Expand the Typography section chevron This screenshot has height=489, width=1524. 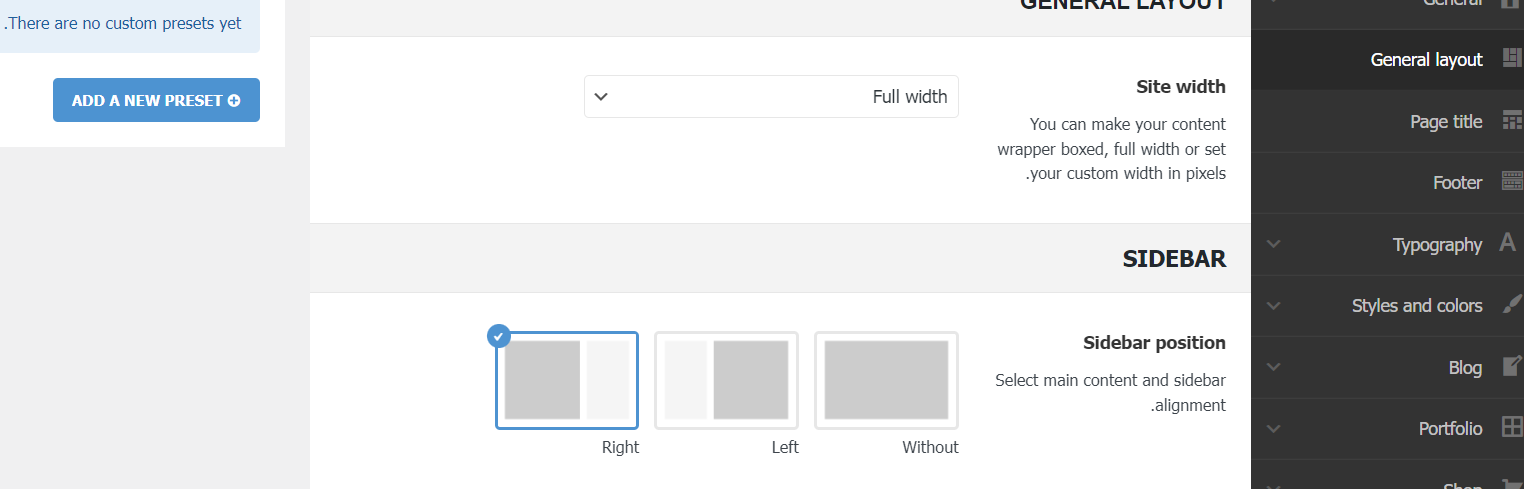[x=1273, y=244]
